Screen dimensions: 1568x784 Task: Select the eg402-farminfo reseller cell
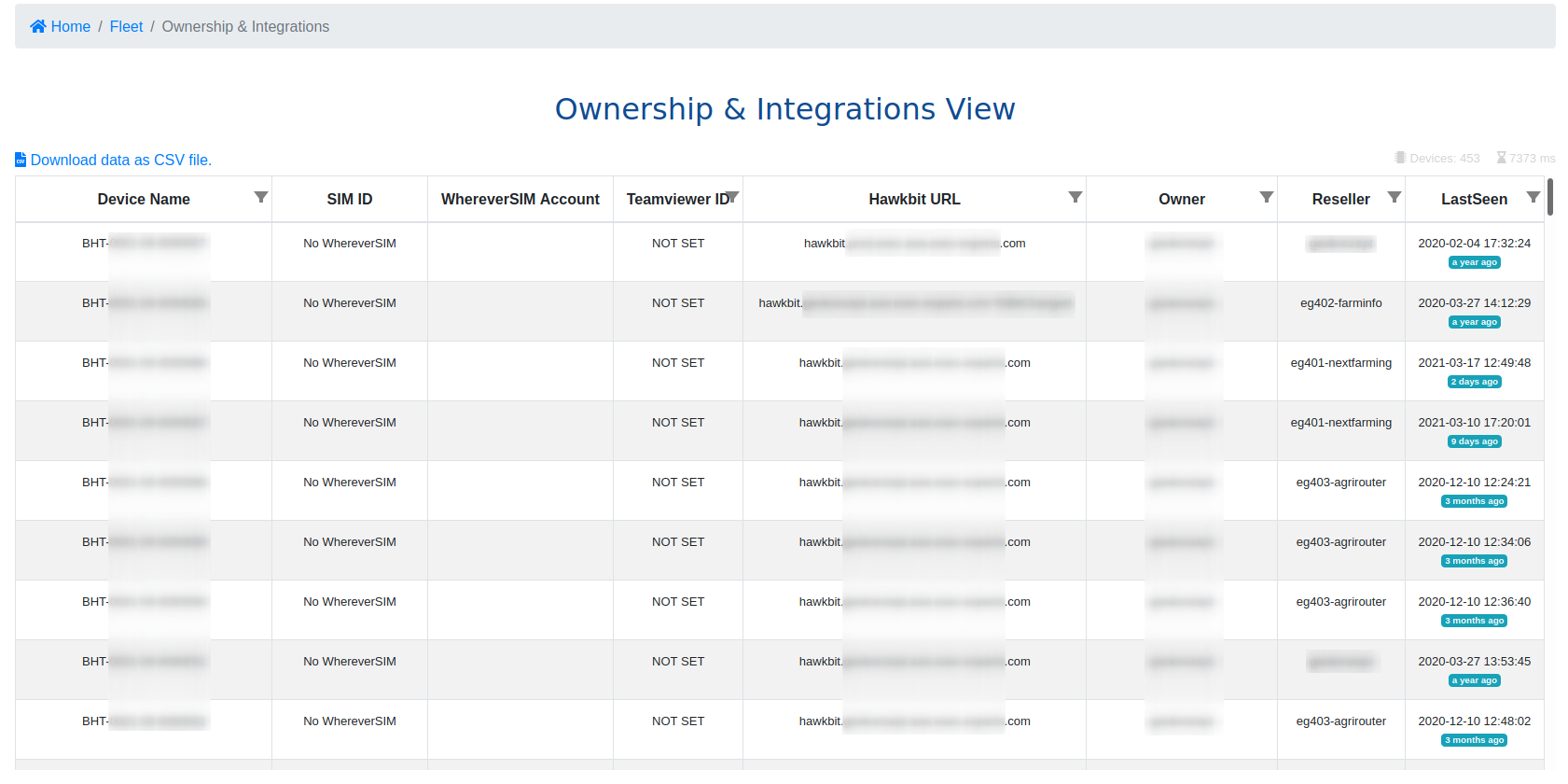[x=1340, y=303]
